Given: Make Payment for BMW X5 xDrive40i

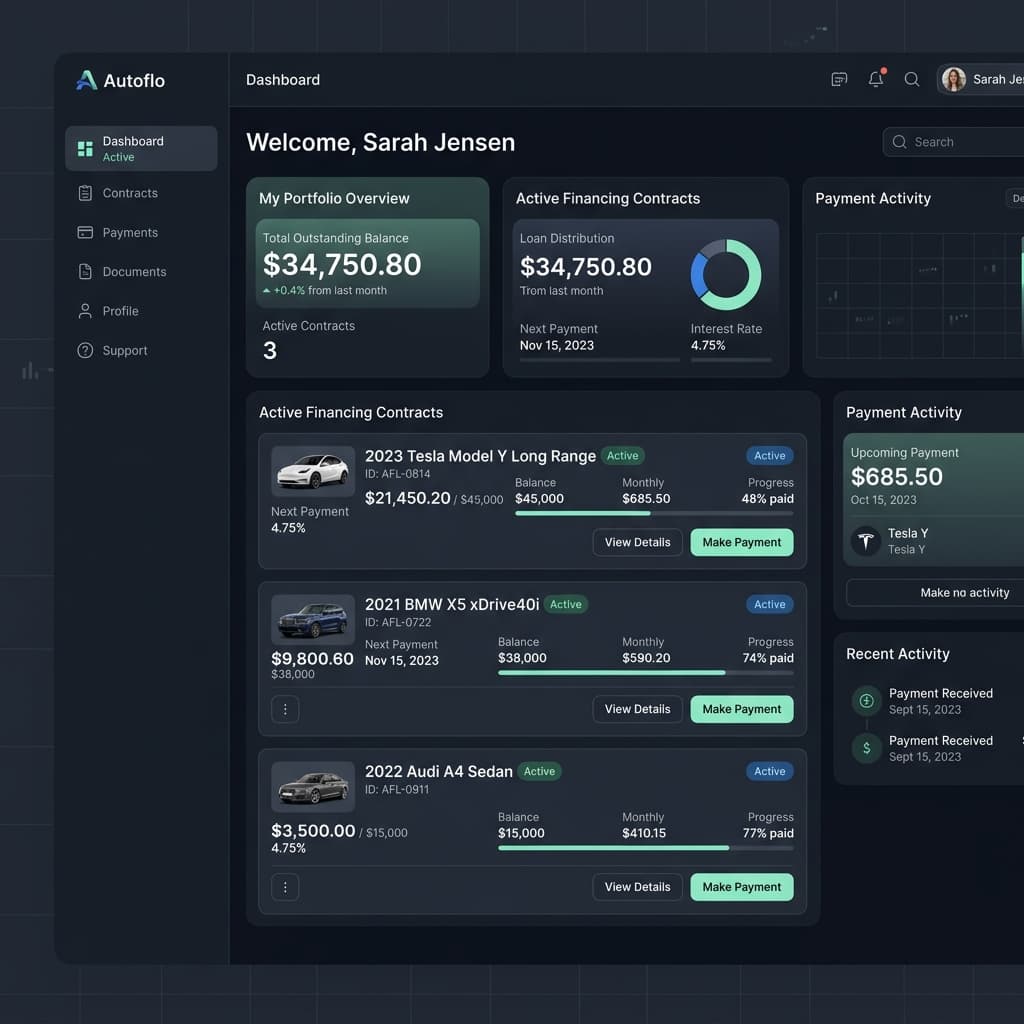Looking at the screenshot, I should click(x=742, y=709).
